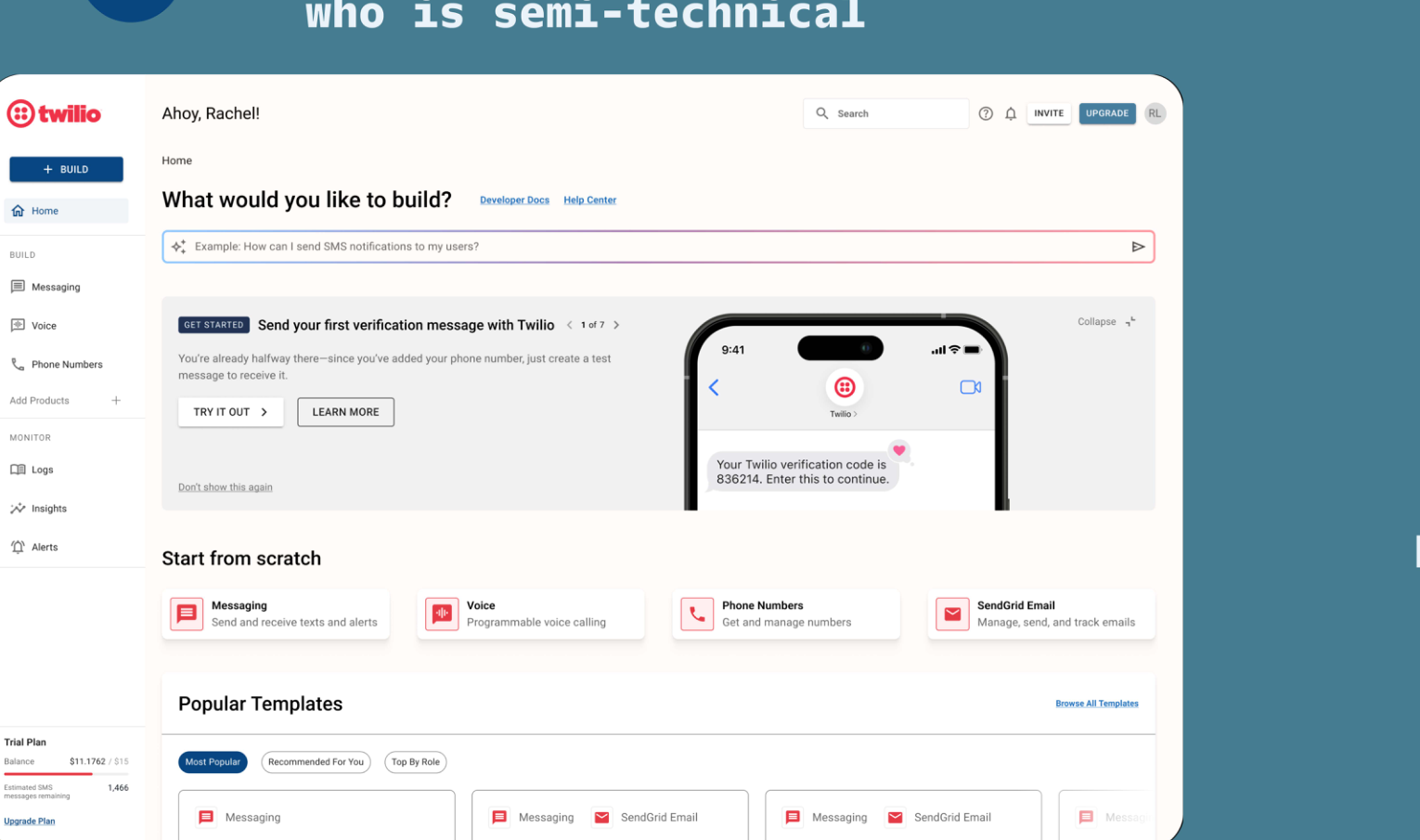Viewport: 1420px width, 840px height.
Task: Click trial balance progress bar
Action: 66,773
